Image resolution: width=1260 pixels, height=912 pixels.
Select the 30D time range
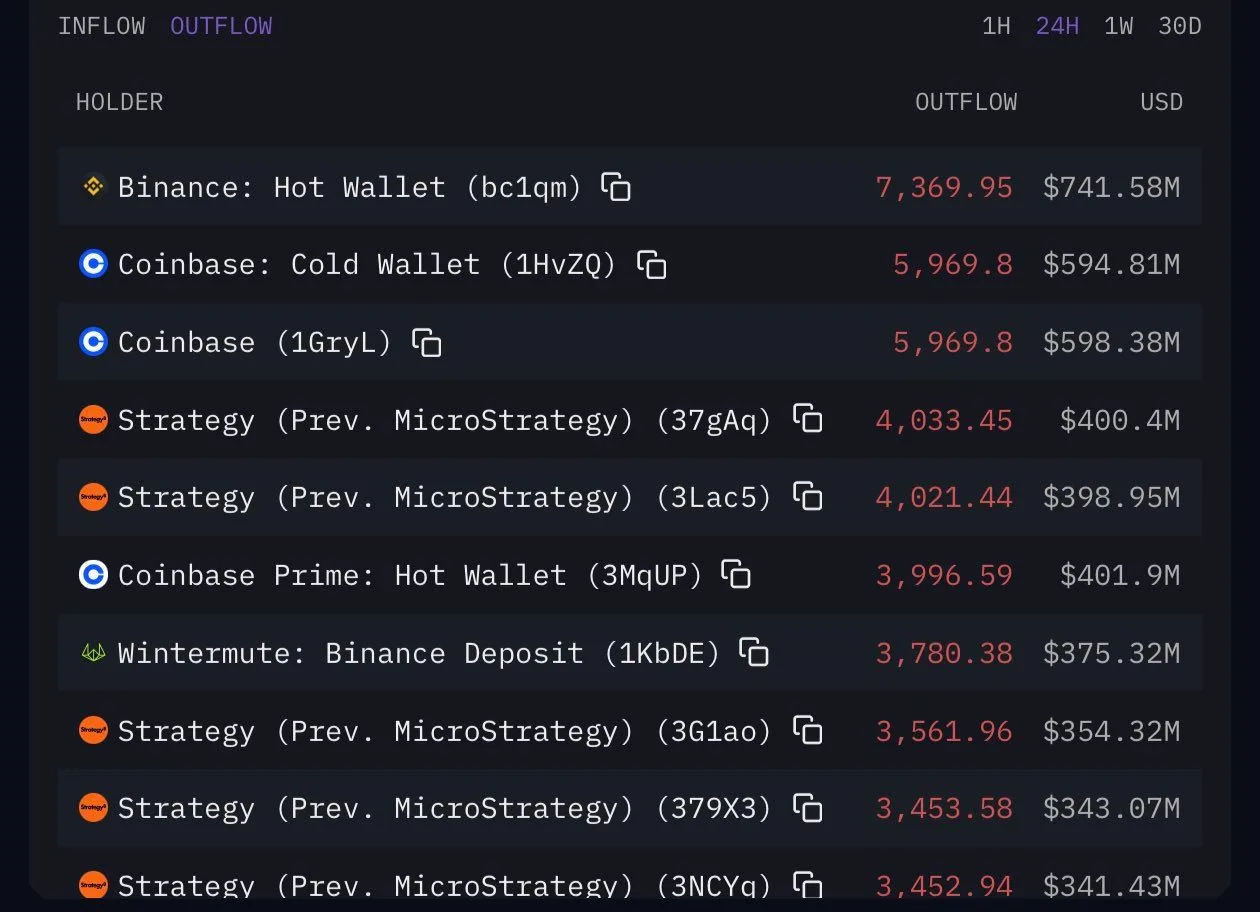pos(1179,26)
